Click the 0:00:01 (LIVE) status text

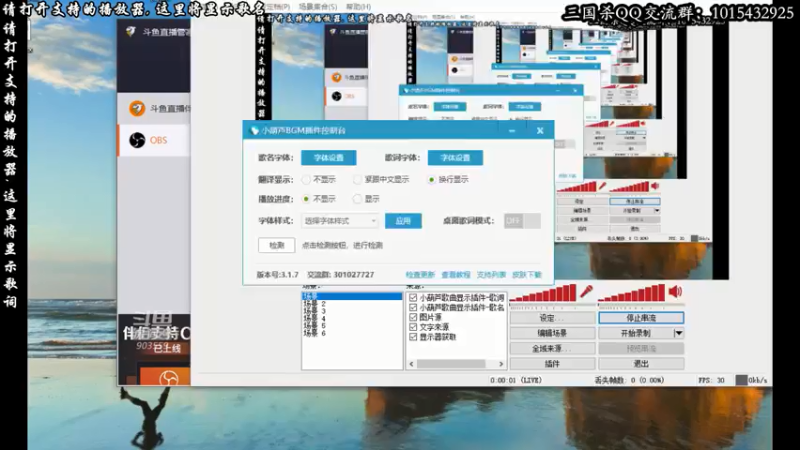[516, 380]
